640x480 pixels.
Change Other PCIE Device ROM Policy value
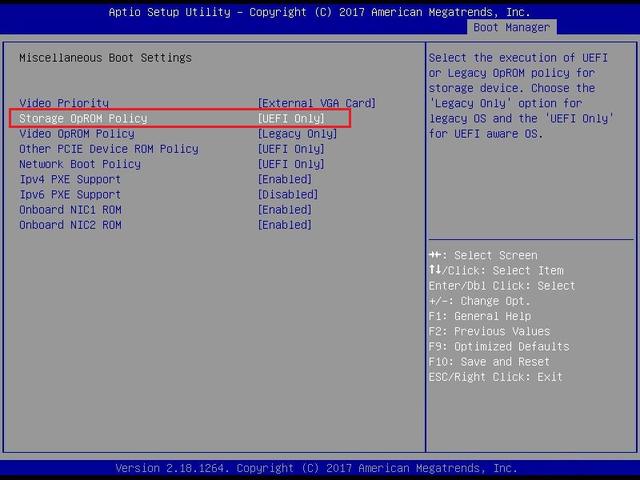[x=291, y=149]
